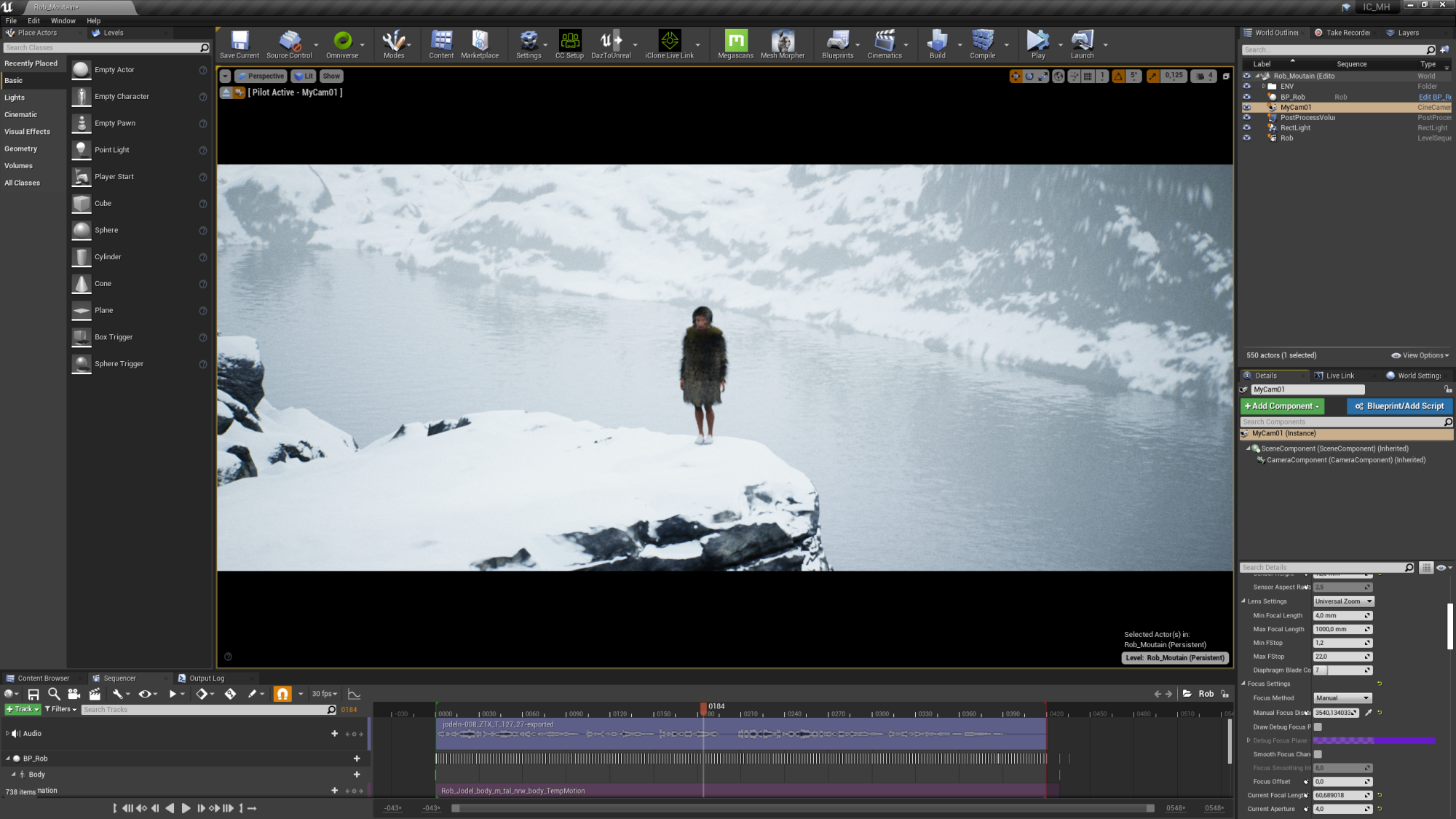The height and width of the screenshot is (819, 1456).
Task: Collapse the Focus Settings section
Action: tap(1243, 684)
